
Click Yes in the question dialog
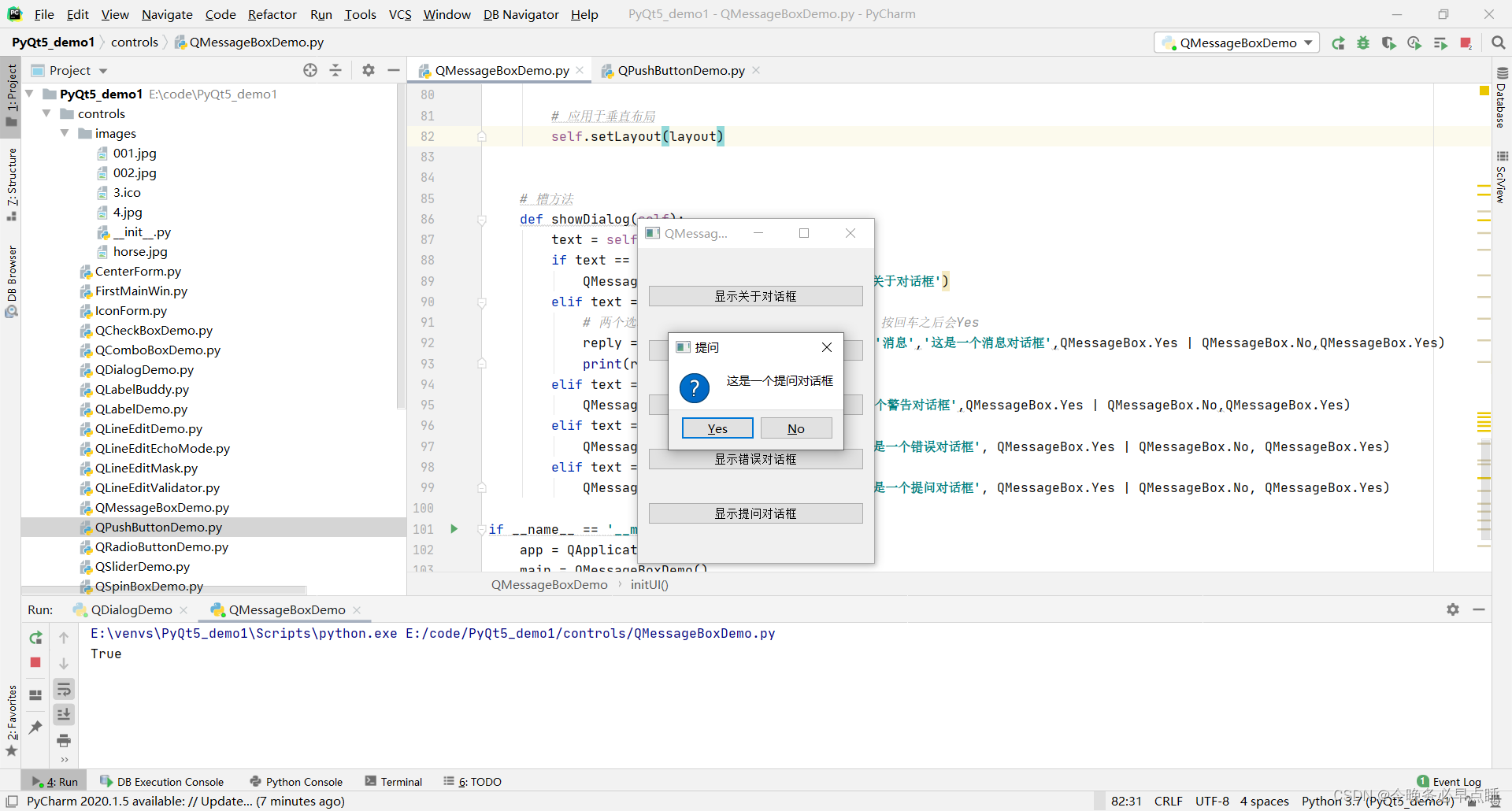(x=717, y=428)
